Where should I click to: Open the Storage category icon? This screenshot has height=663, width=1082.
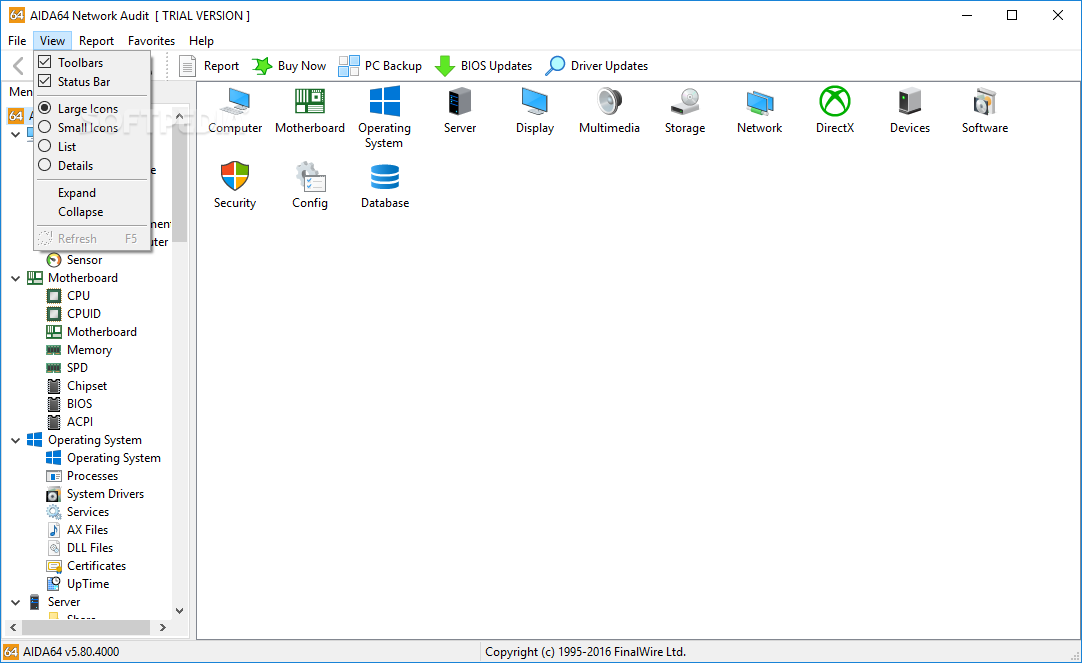[x=685, y=110]
